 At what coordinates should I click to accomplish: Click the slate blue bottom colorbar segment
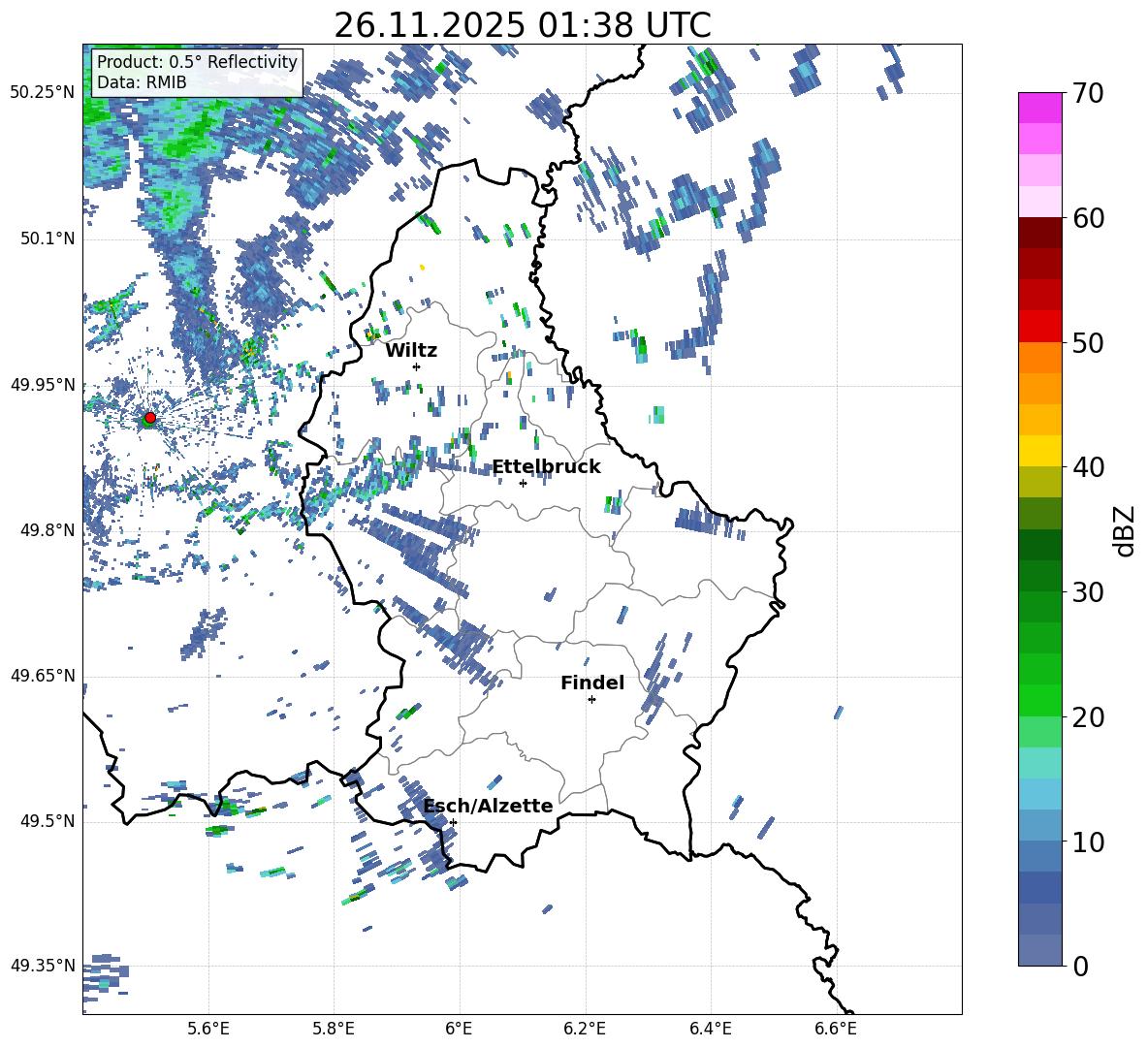pyautogui.click(x=1039, y=950)
